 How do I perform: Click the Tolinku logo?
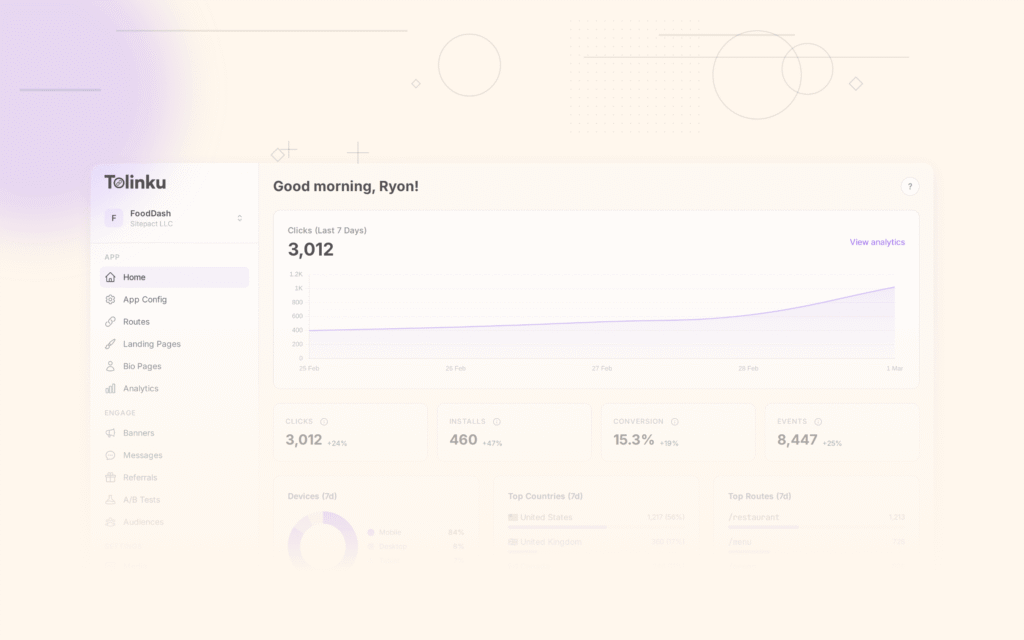pos(135,182)
